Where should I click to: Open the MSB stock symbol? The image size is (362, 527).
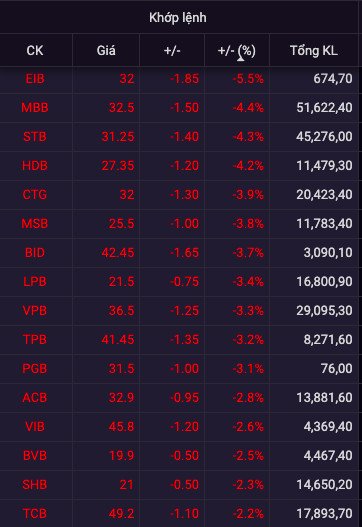click(35, 224)
